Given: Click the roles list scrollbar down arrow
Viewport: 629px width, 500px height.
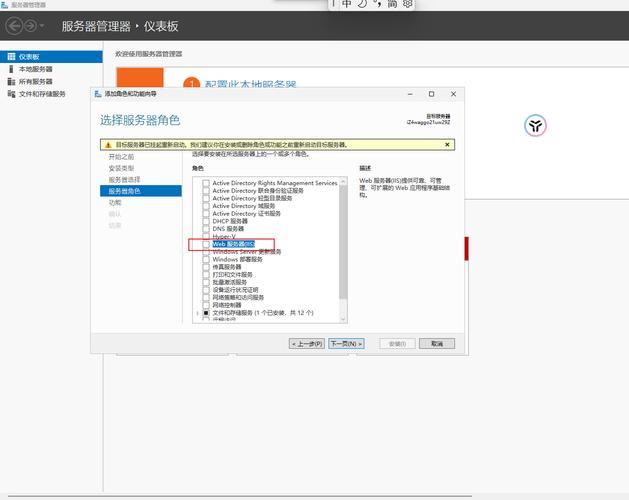Looking at the screenshot, I should click(x=343, y=319).
